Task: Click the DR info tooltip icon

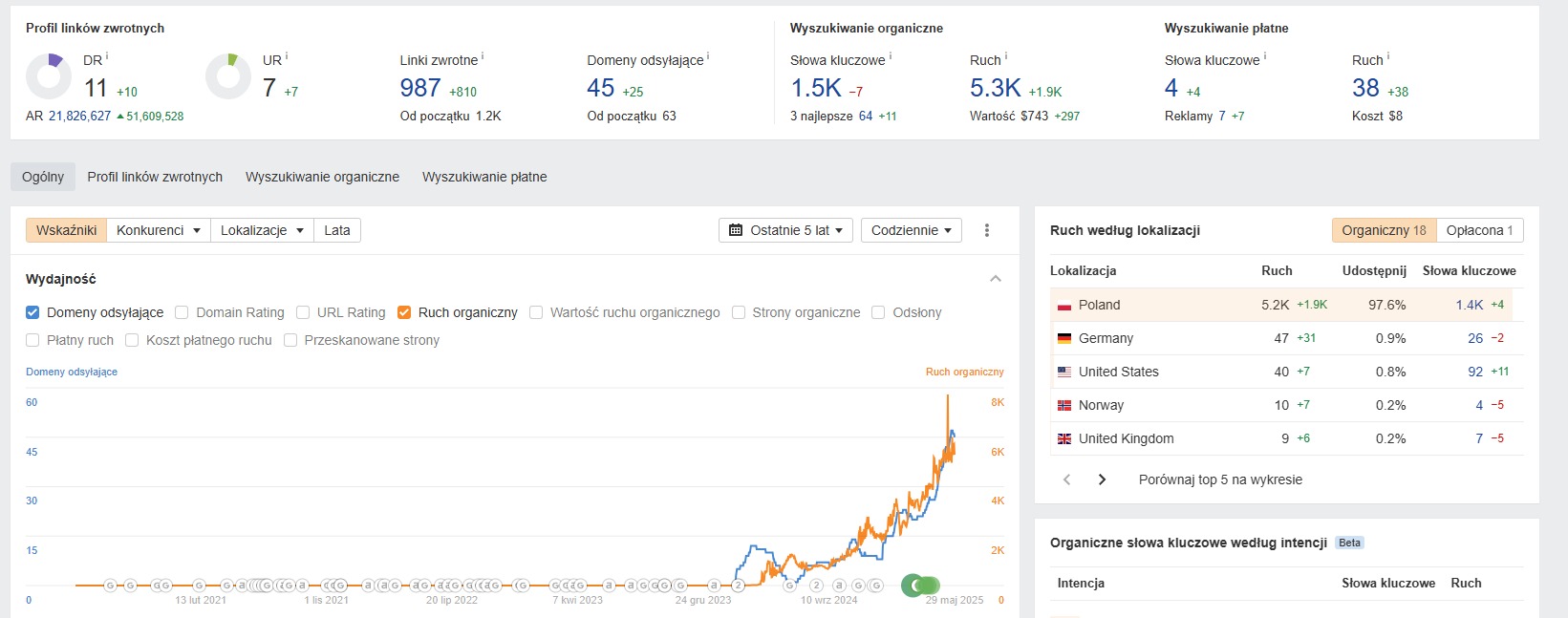Action: click(107, 56)
